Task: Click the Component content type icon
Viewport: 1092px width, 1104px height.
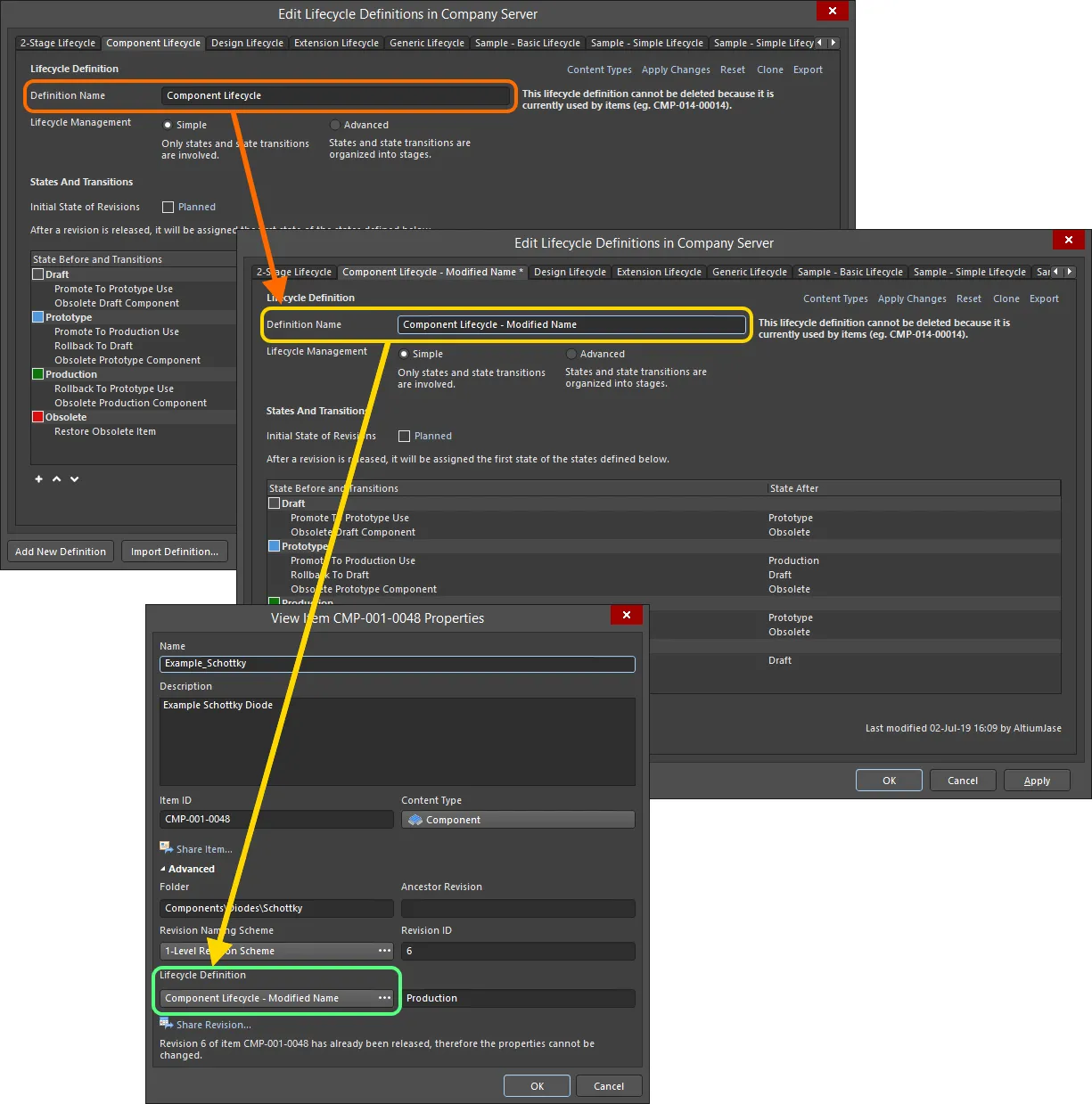Action: click(x=415, y=820)
